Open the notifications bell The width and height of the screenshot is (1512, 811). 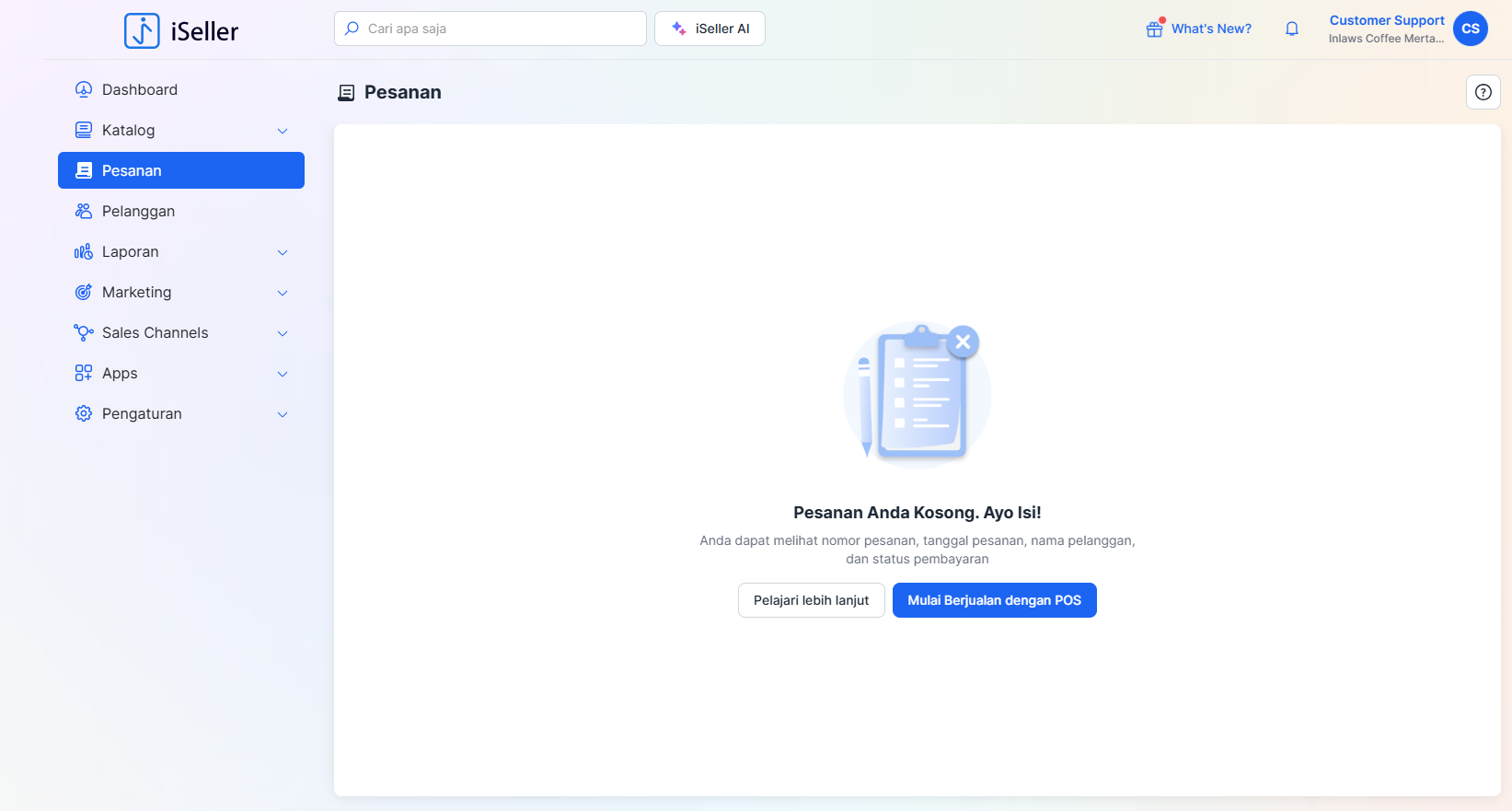point(1291,29)
